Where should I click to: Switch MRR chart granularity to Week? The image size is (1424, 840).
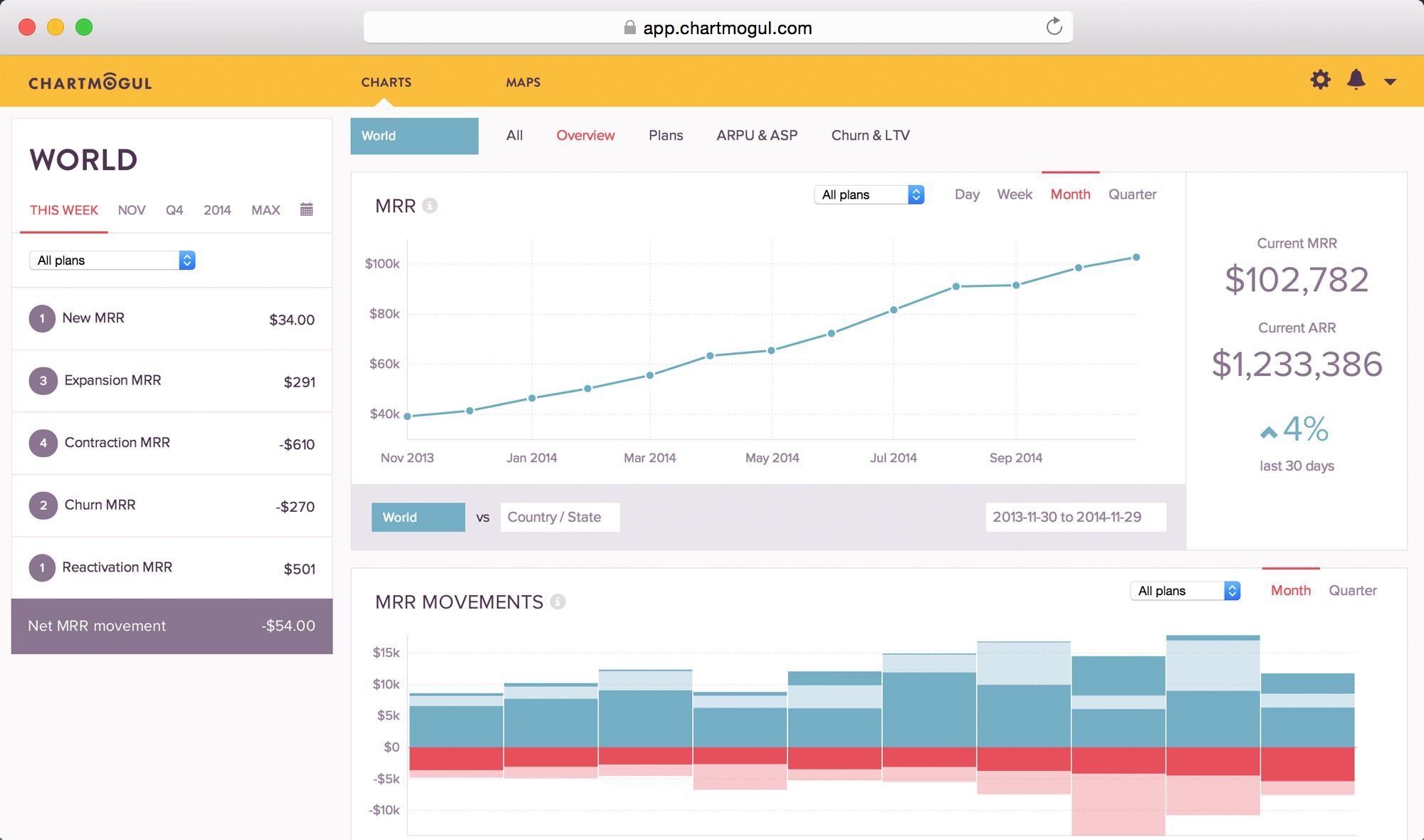pos(1014,194)
